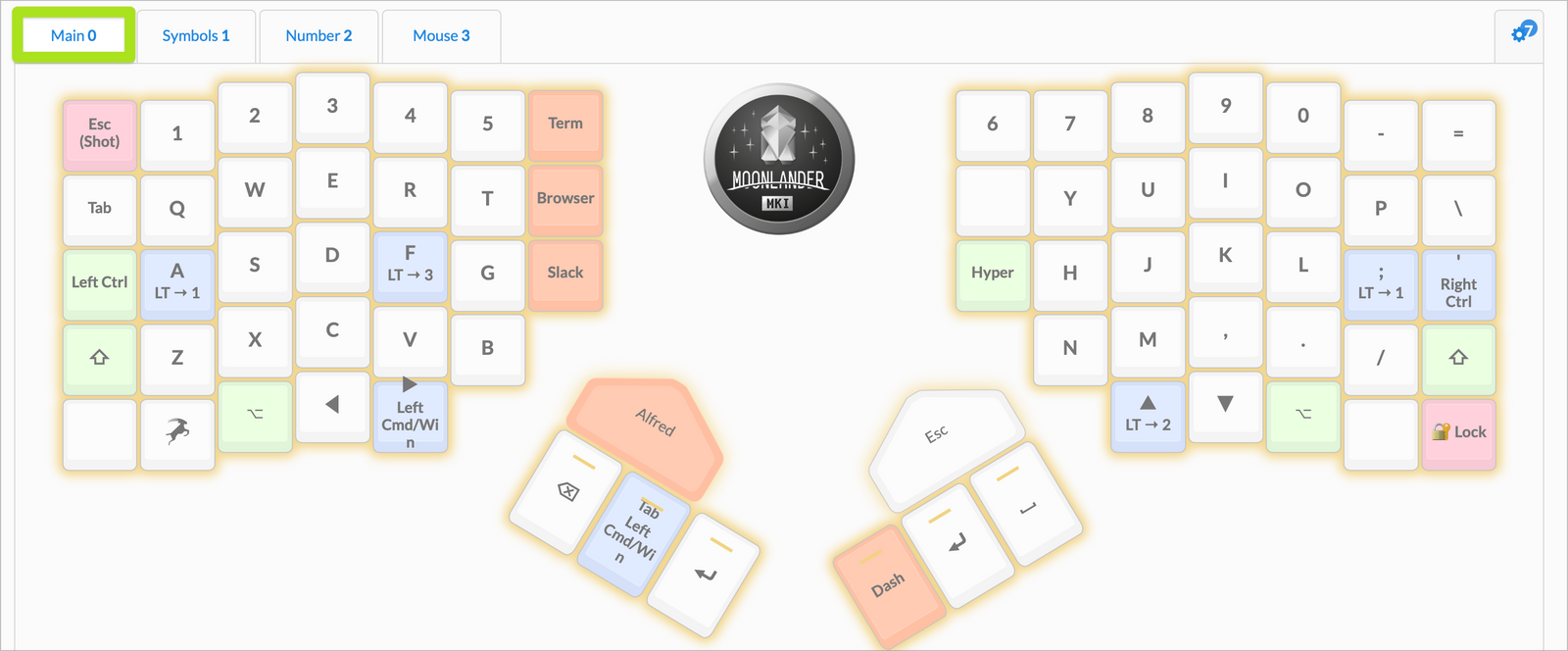
Task: Click the Moonlander MK I logo
Action: 779,159
